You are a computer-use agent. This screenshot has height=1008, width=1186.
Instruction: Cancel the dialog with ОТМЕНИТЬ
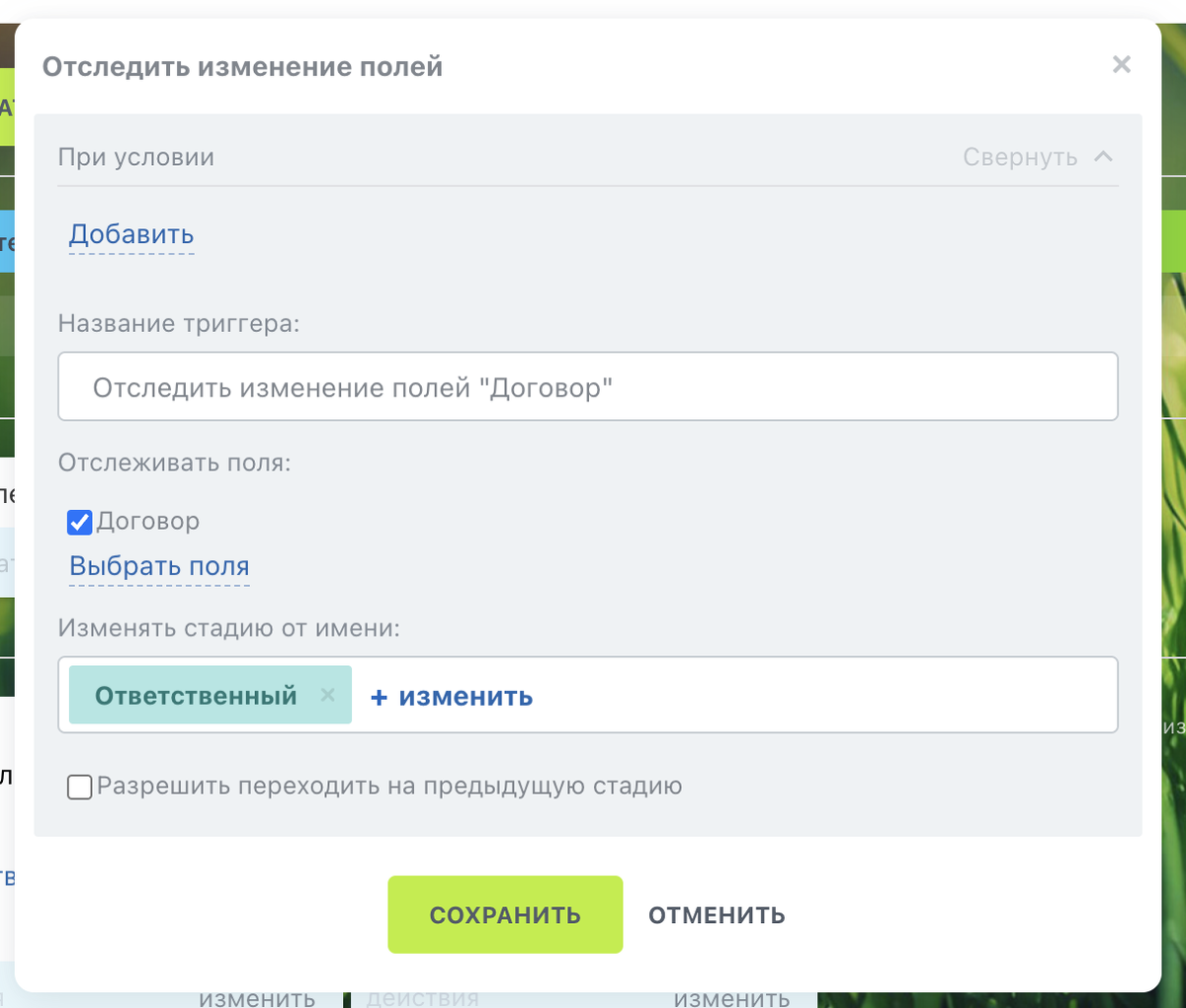(x=716, y=914)
